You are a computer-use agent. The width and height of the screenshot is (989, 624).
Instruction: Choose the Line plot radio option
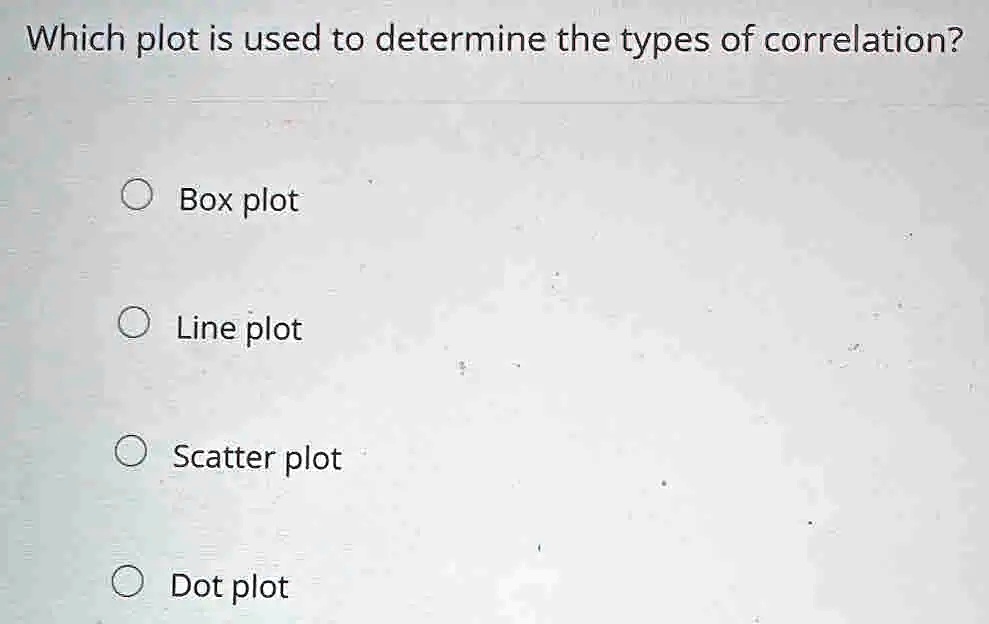(x=134, y=323)
